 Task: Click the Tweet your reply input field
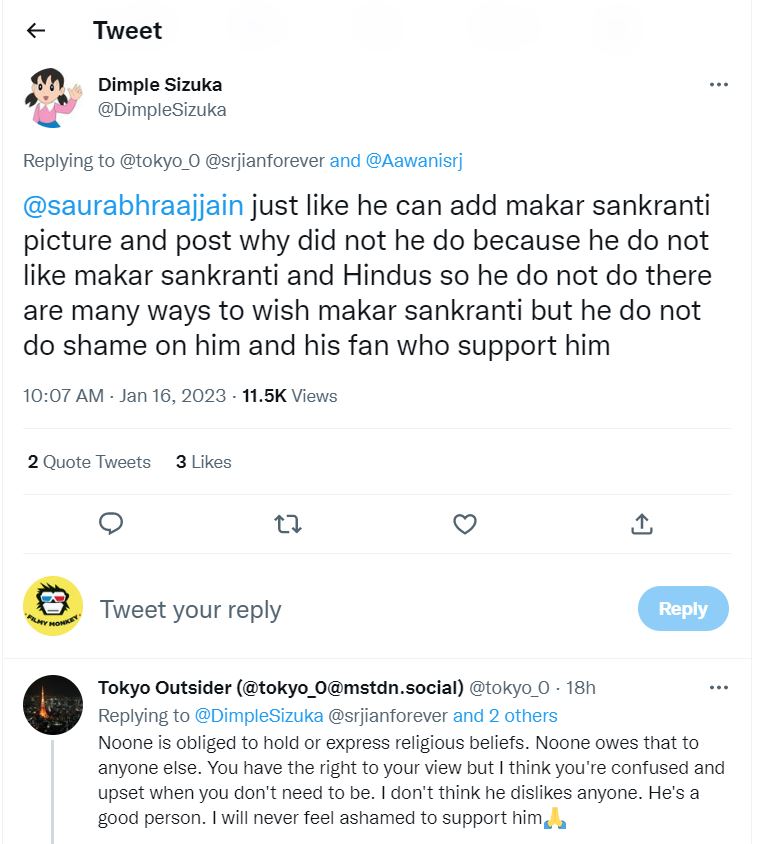click(x=190, y=608)
